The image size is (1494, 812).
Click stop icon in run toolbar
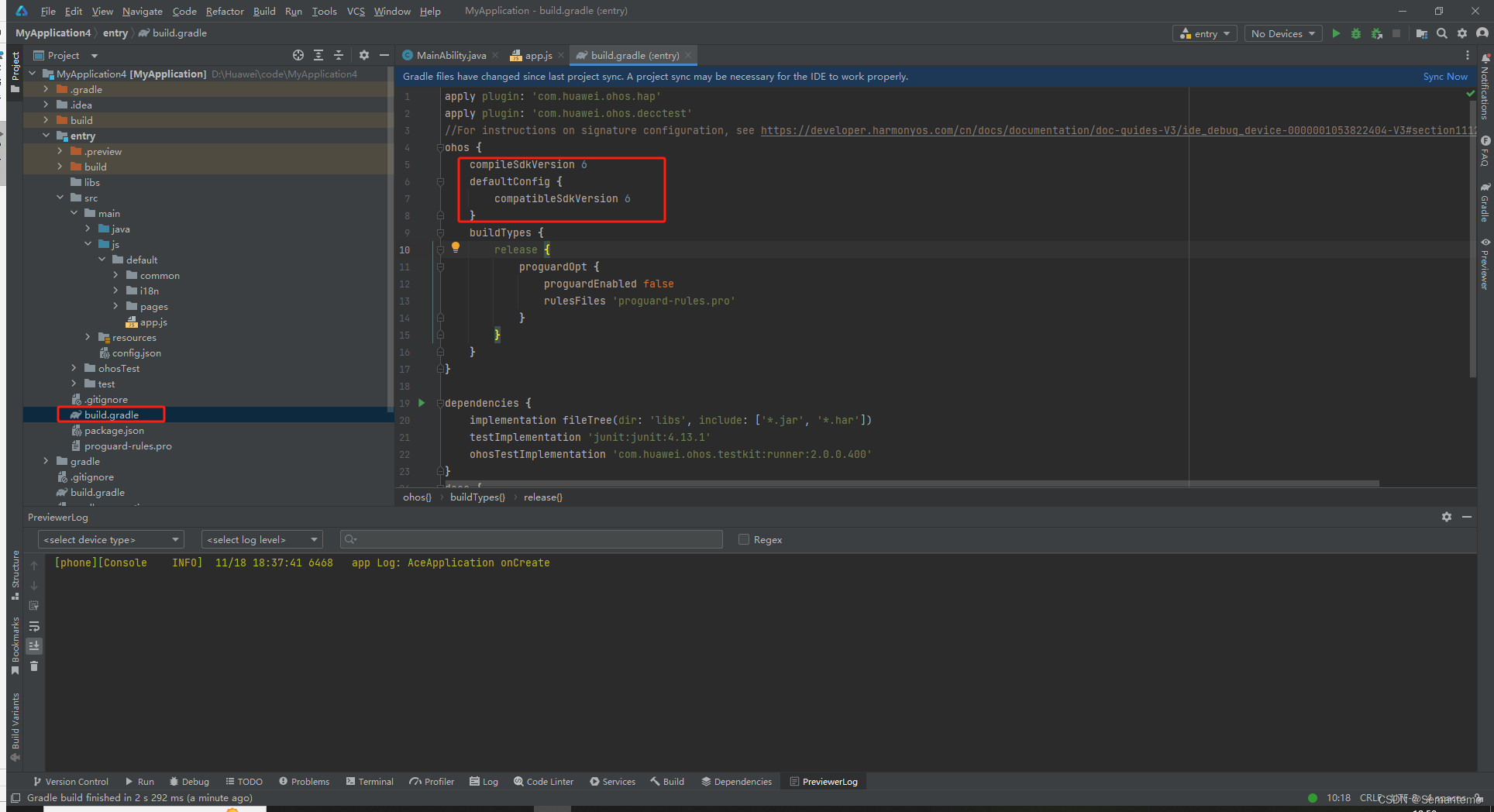tap(1396, 33)
